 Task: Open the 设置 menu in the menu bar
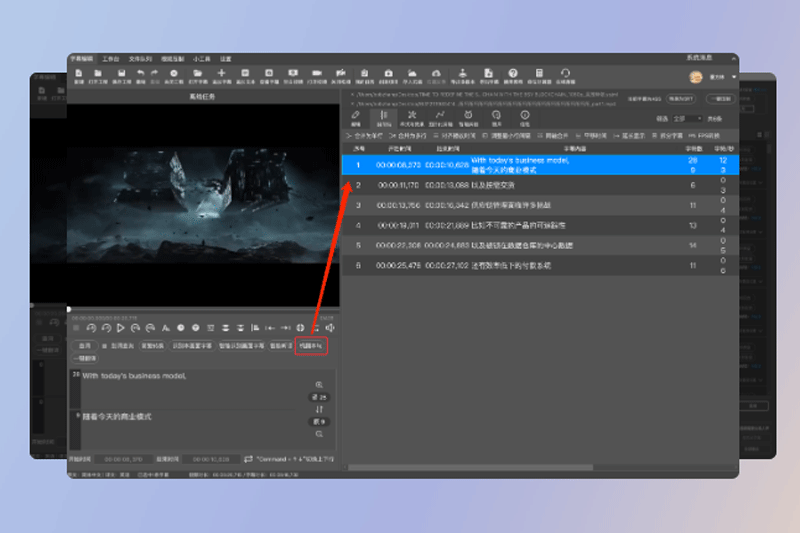click(226, 59)
